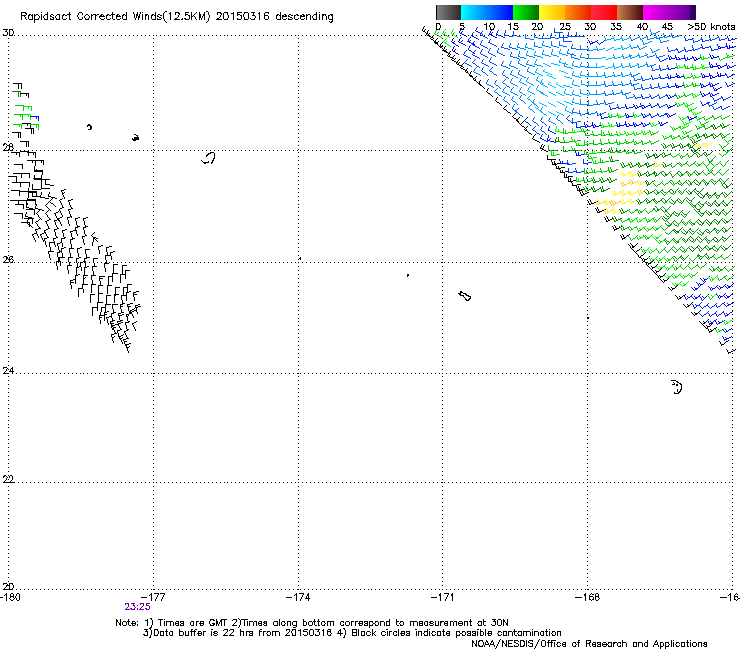Click the date '20150316' in the title
Image resolution: width=740 pixels, height=650 pixels.
(x=243, y=16)
